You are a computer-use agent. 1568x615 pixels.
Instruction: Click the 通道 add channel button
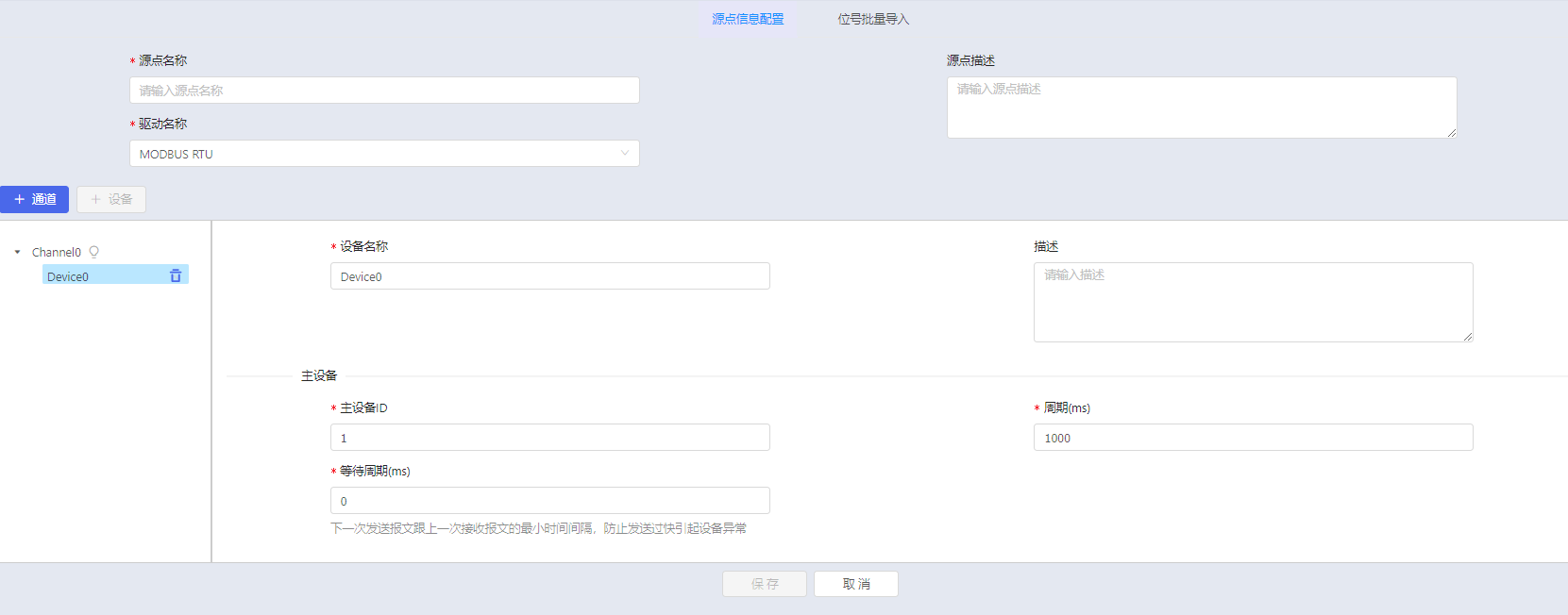click(x=35, y=199)
